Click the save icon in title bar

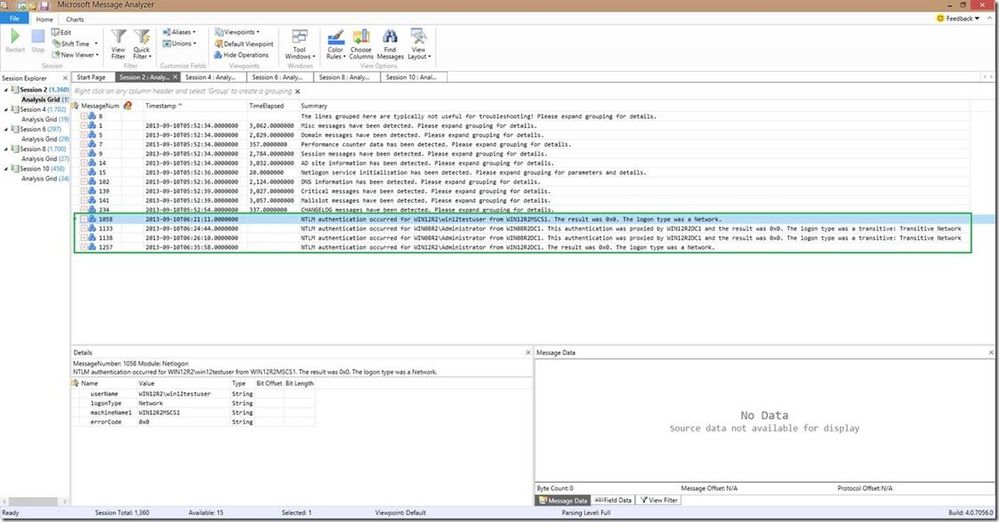click(x=45, y=5)
